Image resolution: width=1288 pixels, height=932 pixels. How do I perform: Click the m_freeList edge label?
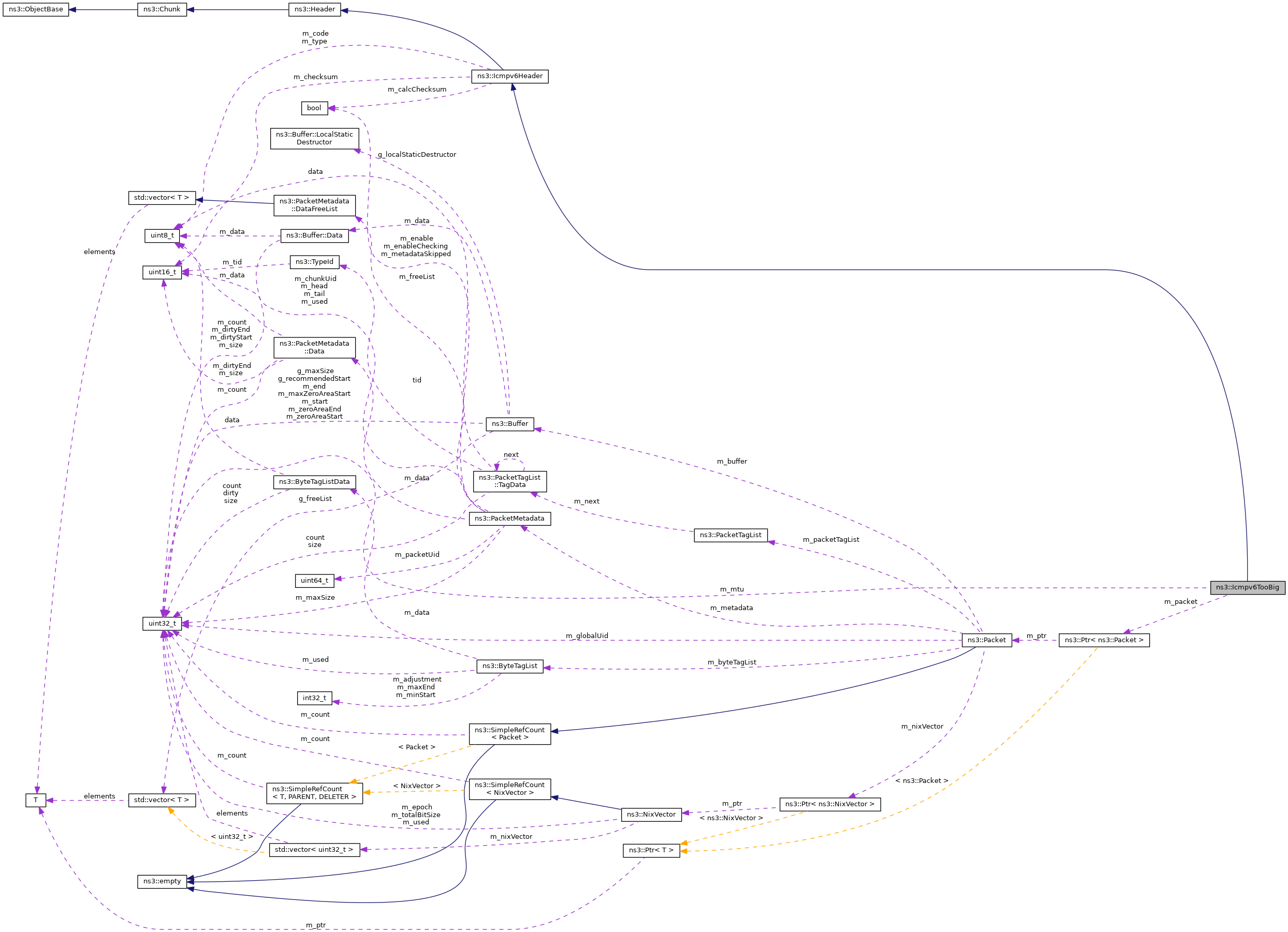tap(417, 277)
